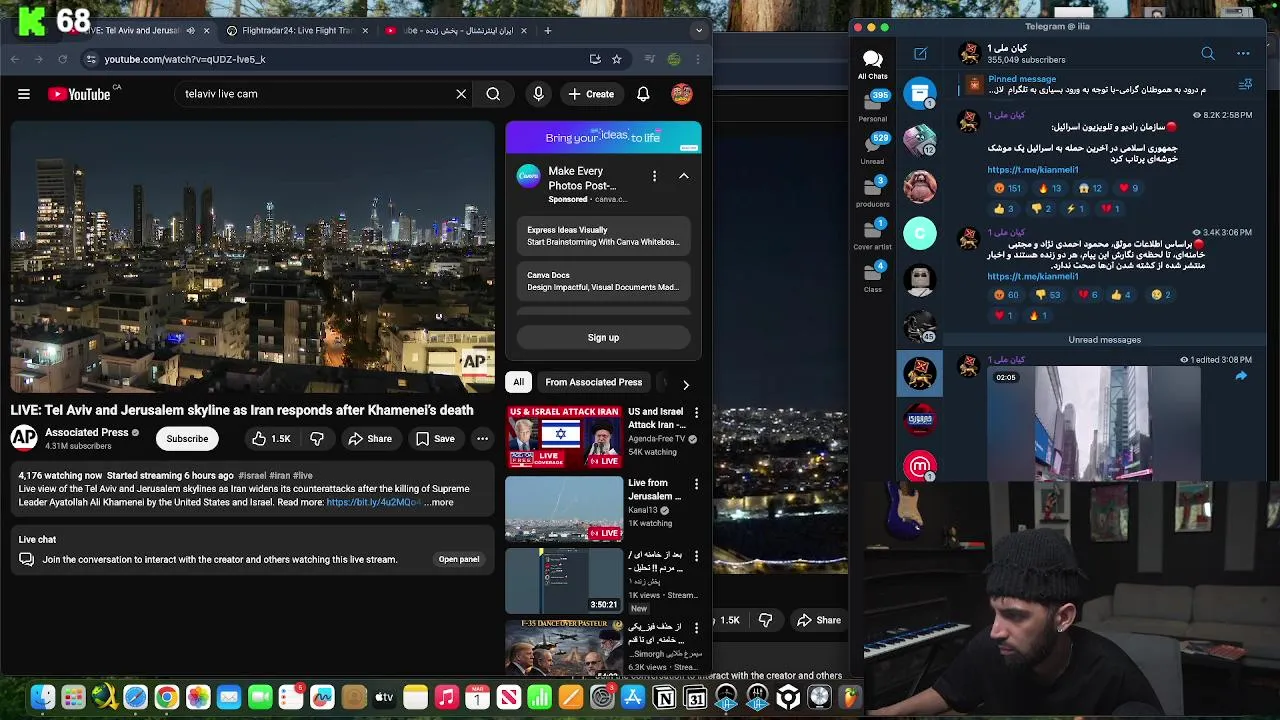Click the YouTube logo home link
The image size is (1280, 720).
coord(79,94)
